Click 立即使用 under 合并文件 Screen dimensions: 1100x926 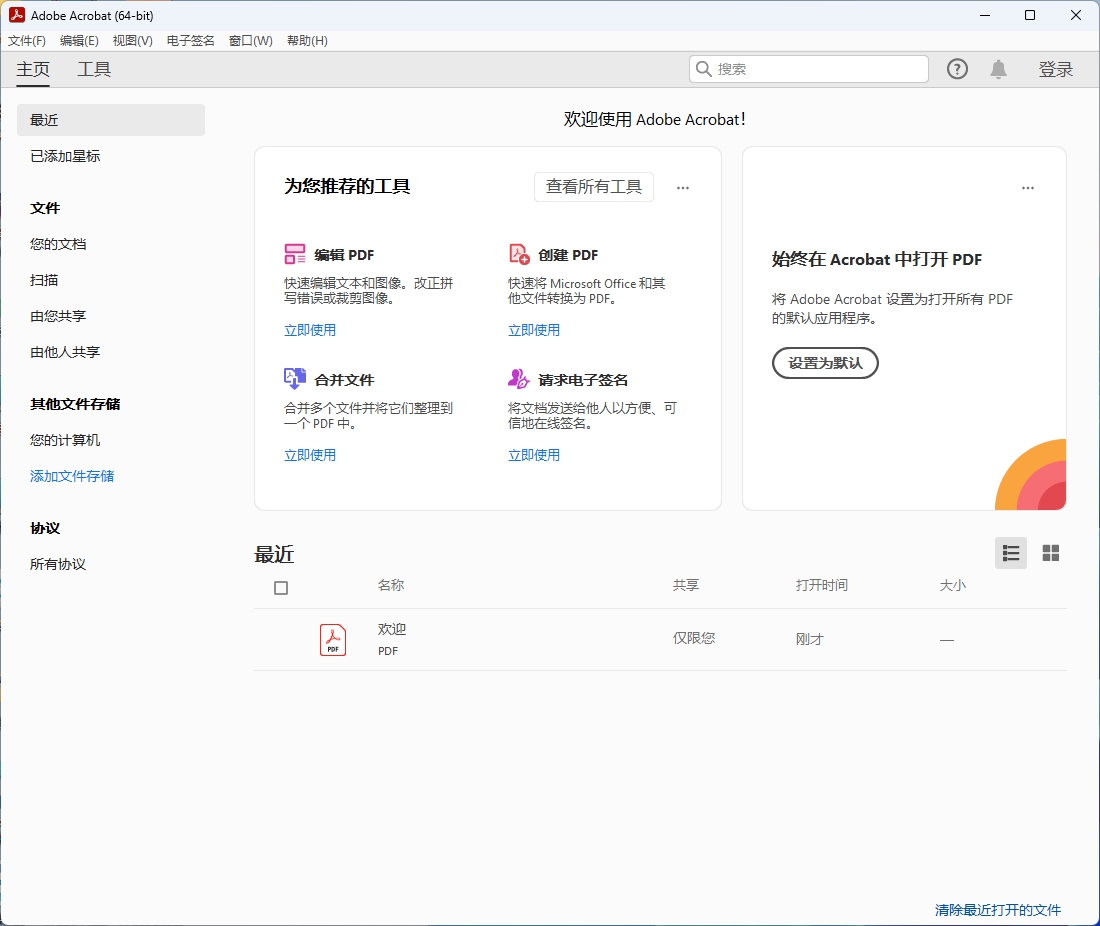[x=310, y=454]
